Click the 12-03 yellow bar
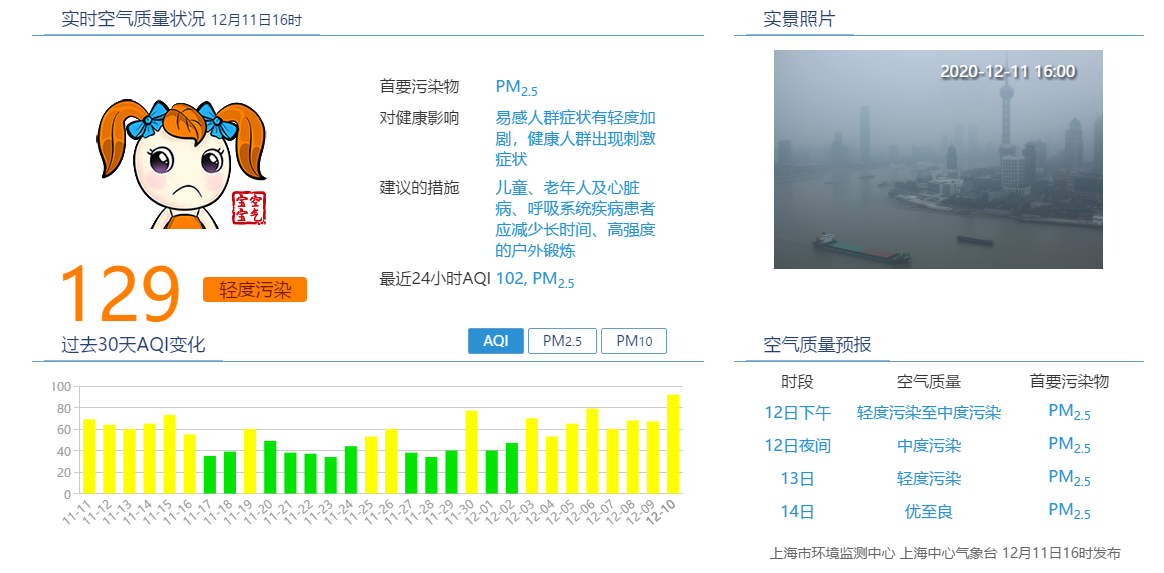1164x573 pixels. (x=532, y=456)
